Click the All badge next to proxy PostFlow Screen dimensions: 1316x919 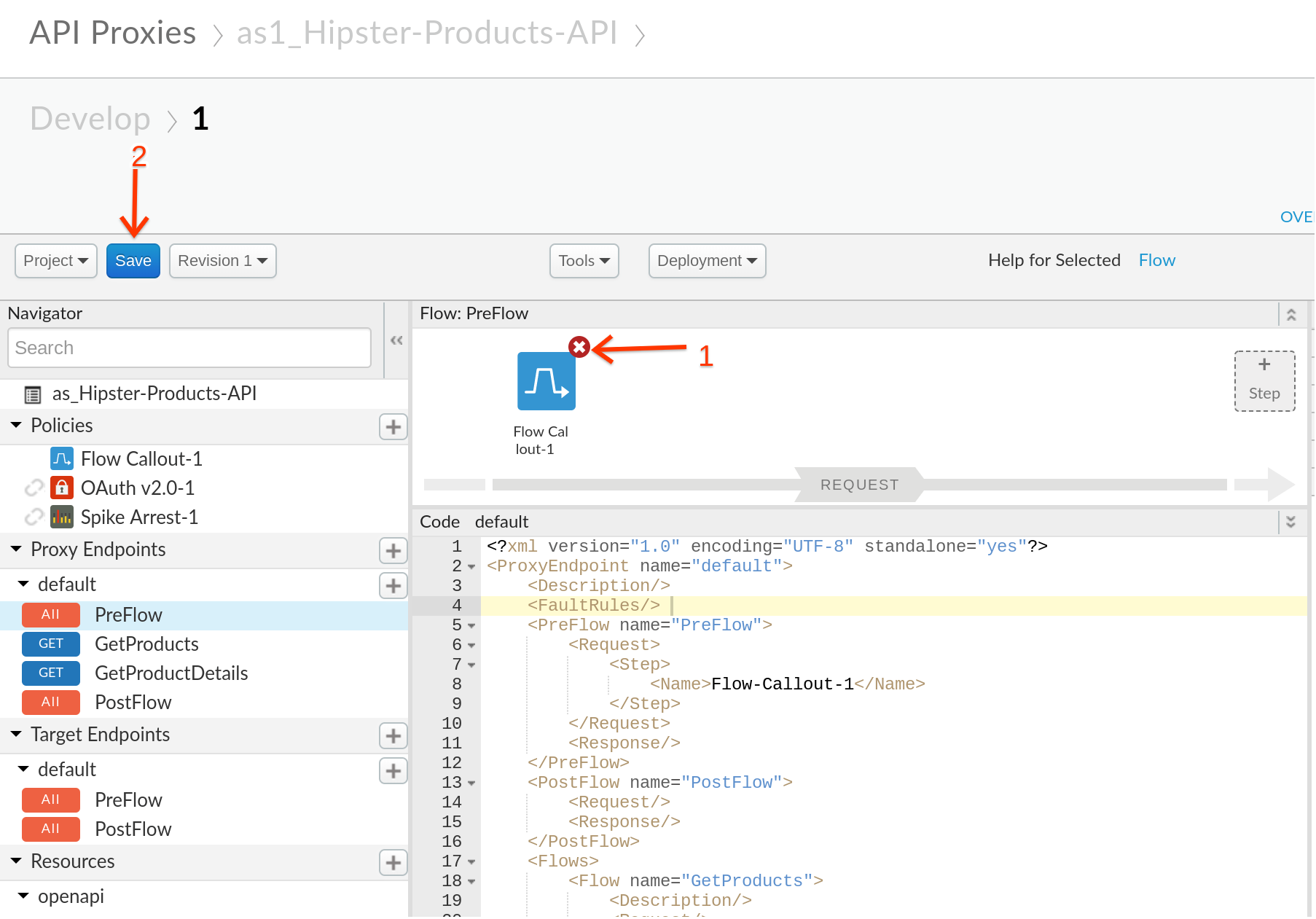51,702
